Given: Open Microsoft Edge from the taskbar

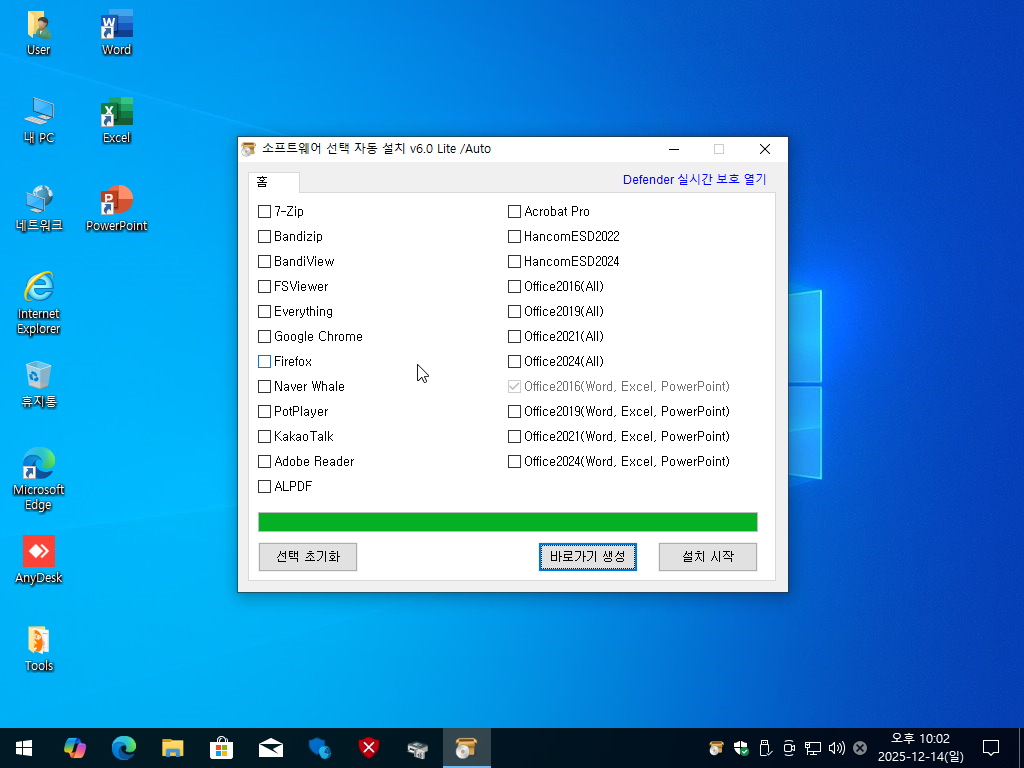Looking at the screenshot, I should pyautogui.click(x=123, y=748).
